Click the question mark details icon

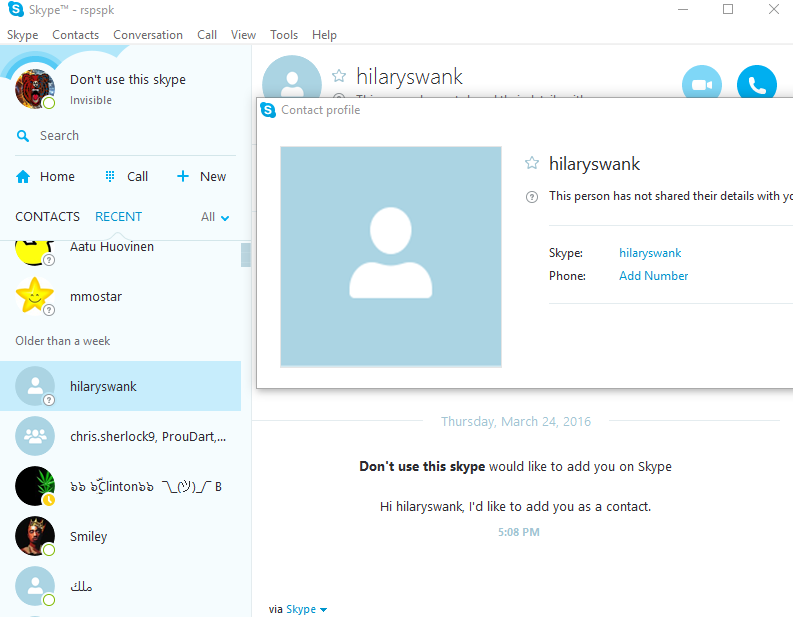pos(532,197)
